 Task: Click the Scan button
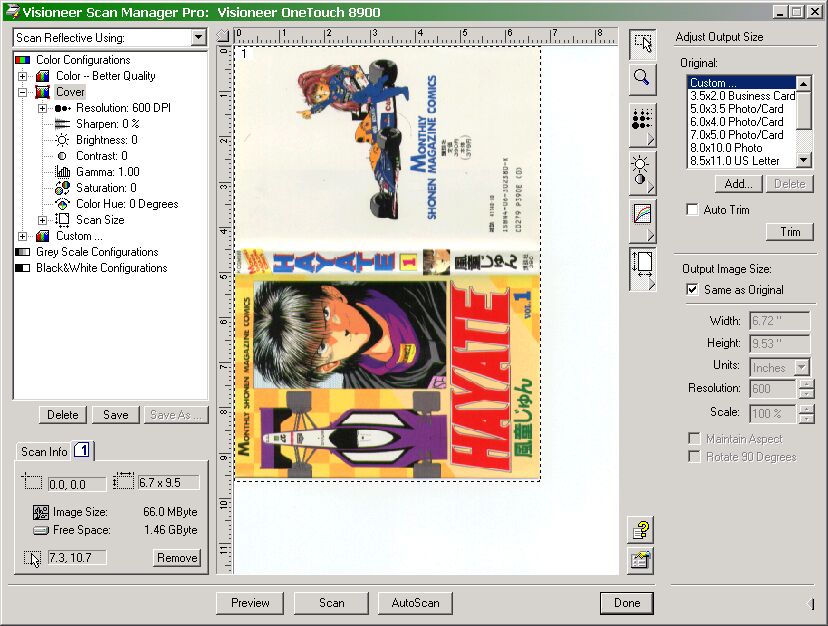331,603
